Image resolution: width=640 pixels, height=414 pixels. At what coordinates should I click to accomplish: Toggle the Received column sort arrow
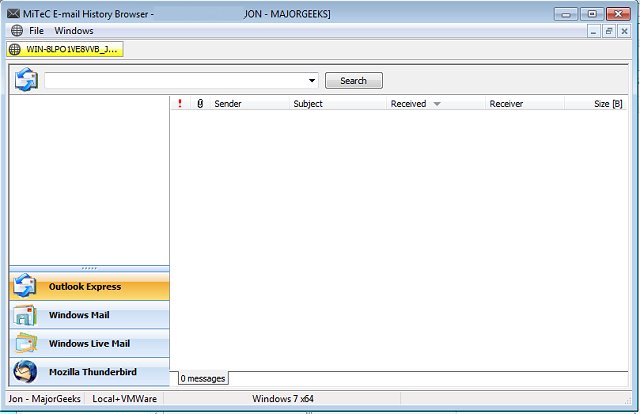coord(437,104)
